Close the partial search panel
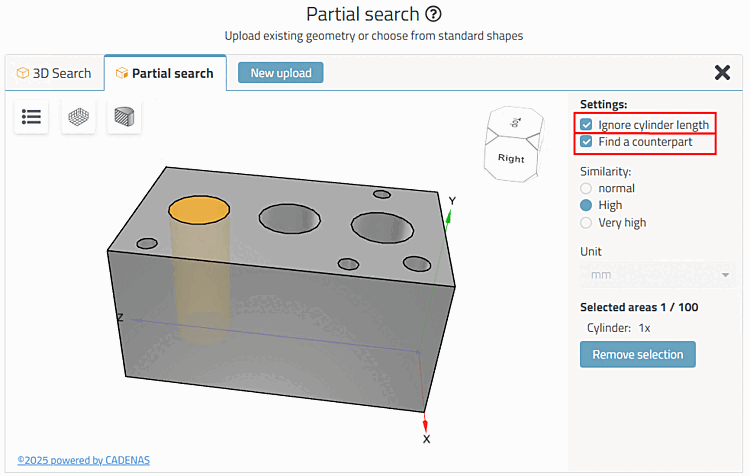Image resolution: width=750 pixels, height=476 pixels. (722, 72)
